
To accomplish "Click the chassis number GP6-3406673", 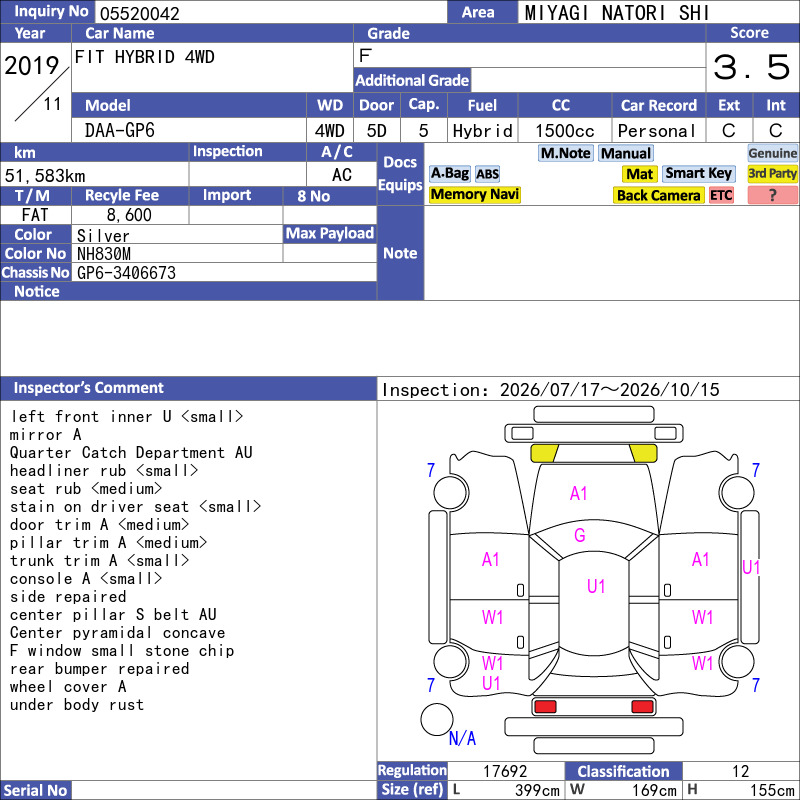I will click(126, 273).
